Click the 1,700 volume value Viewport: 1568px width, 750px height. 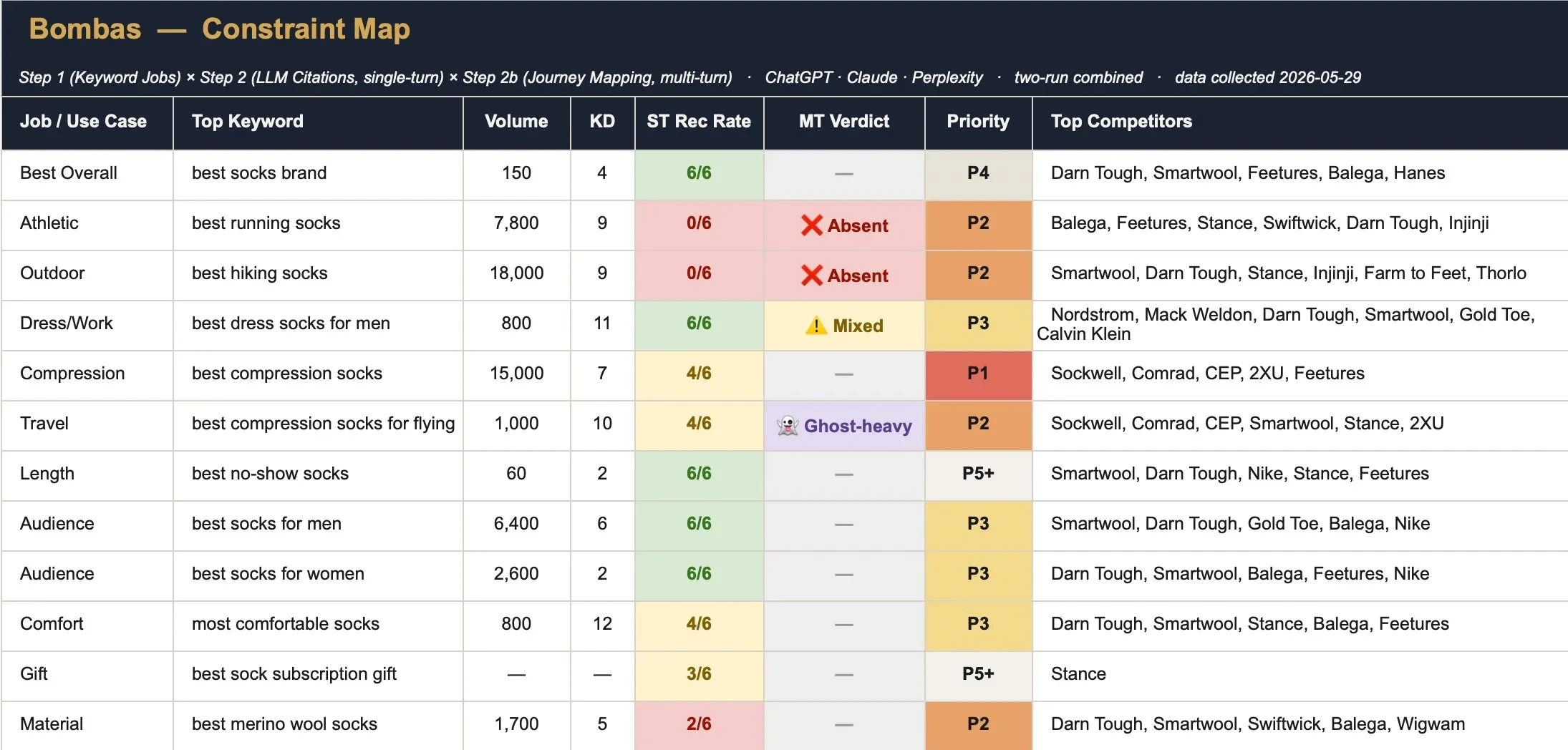(x=516, y=724)
